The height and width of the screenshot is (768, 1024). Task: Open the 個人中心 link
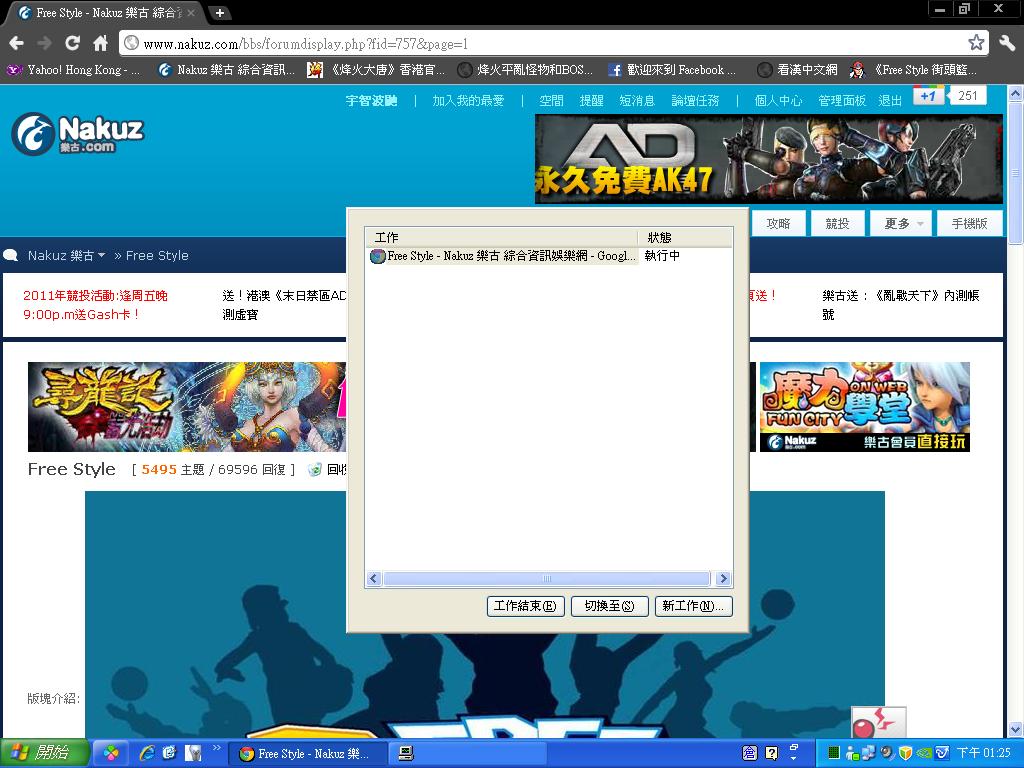(778, 101)
